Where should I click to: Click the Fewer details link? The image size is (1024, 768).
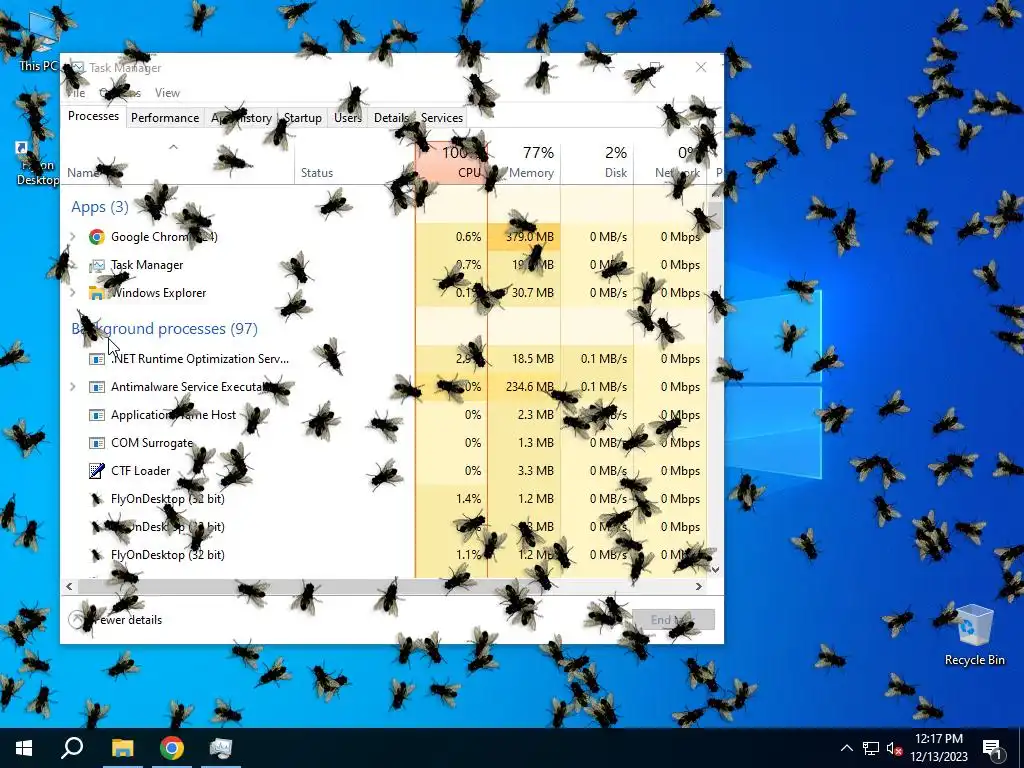[116, 620]
